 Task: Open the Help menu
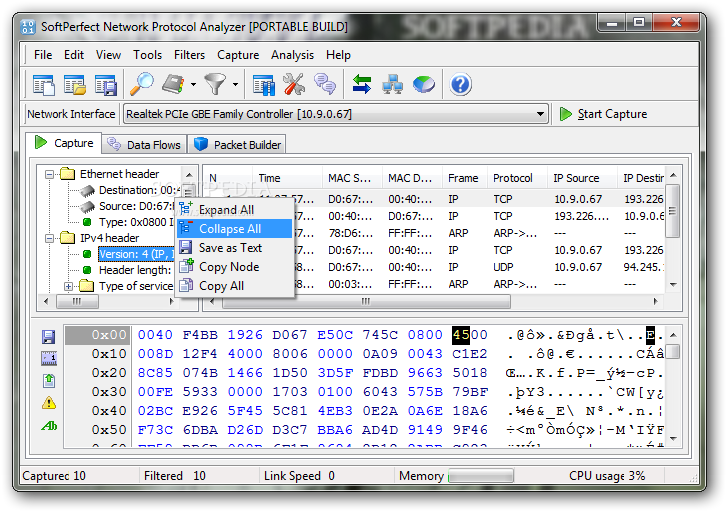pyautogui.click(x=338, y=55)
